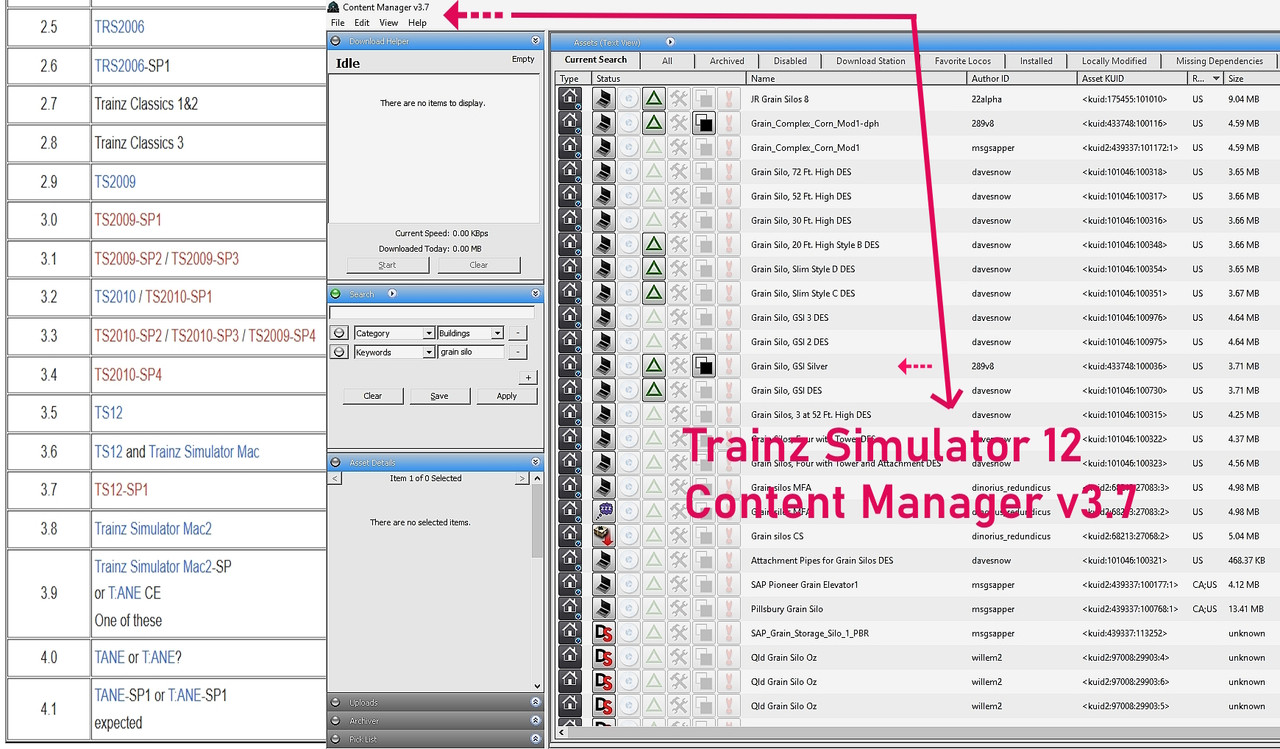Click black overlapping squares icon for Grain_Complex_Corn_Mod1-dph

(704, 123)
